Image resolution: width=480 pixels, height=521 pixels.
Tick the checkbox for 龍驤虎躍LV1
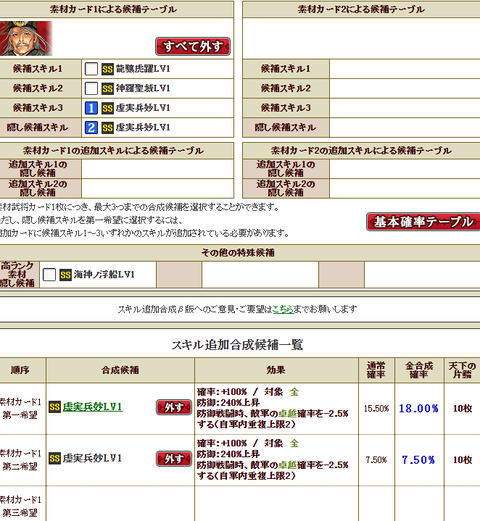click(91, 69)
